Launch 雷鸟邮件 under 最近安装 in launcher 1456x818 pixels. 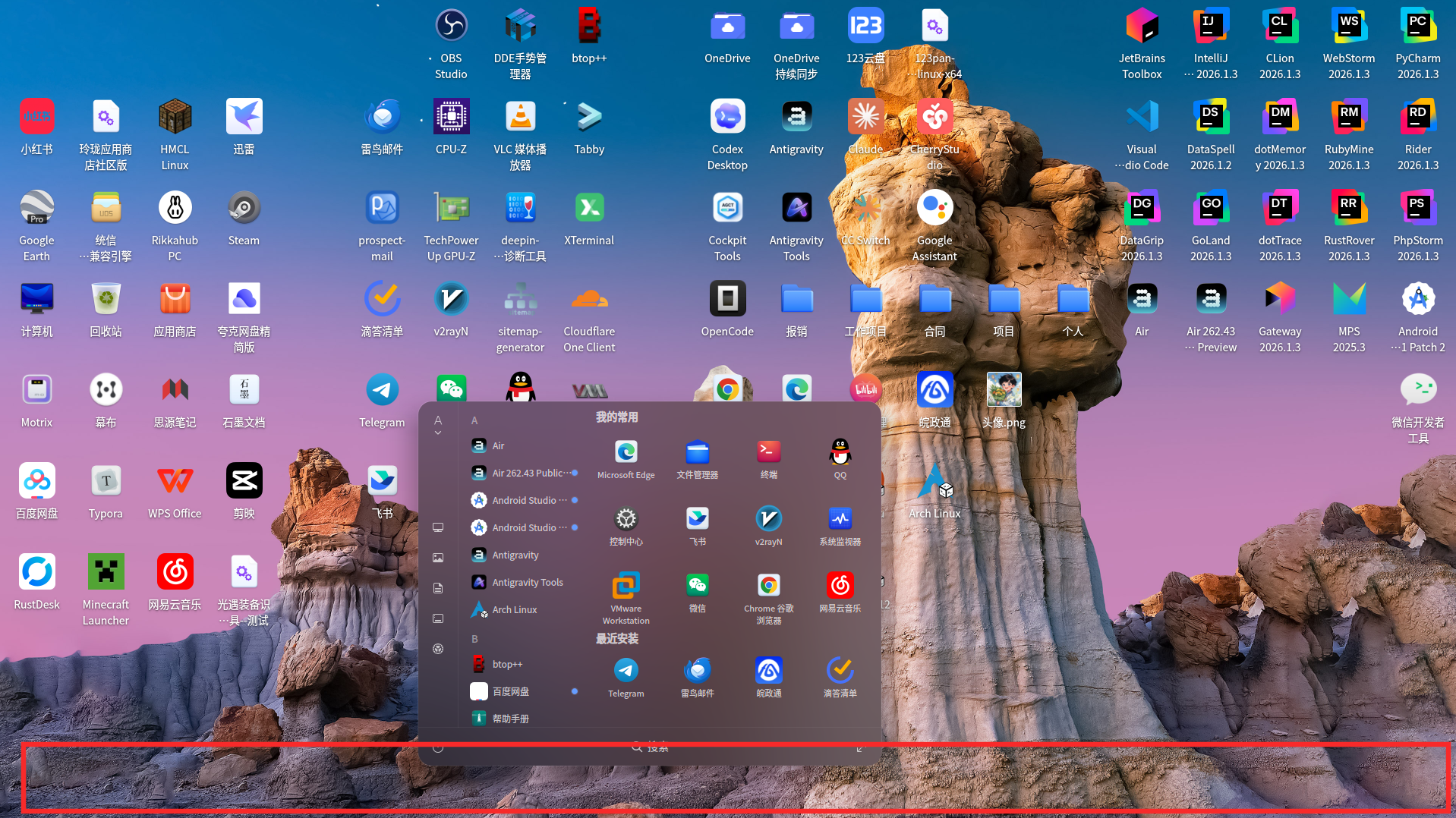coord(697,677)
